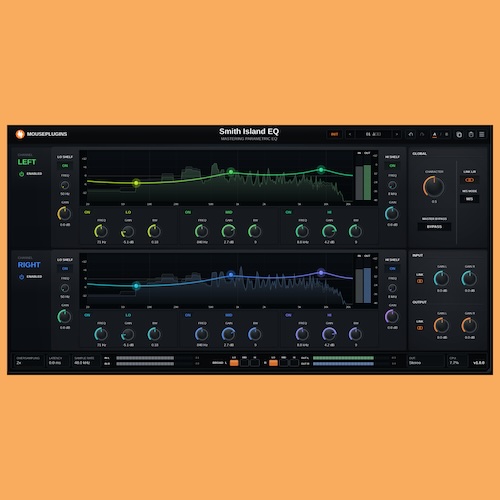Toggle Left channel MID band ON

[x=188, y=212]
